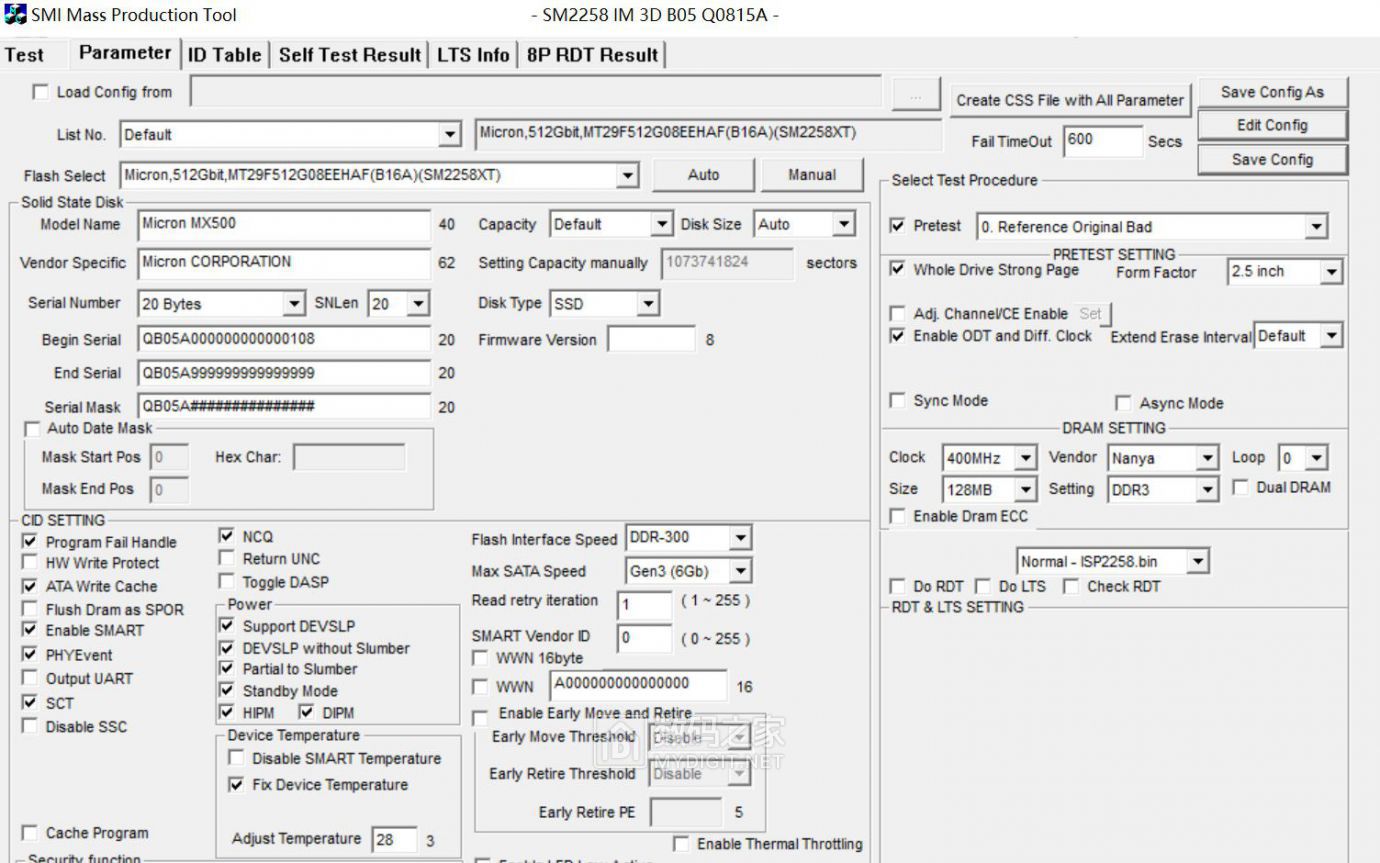Open the DRAM Vendor dropdown
This screenshot has width=1380, height=863.
(1164, 458)
